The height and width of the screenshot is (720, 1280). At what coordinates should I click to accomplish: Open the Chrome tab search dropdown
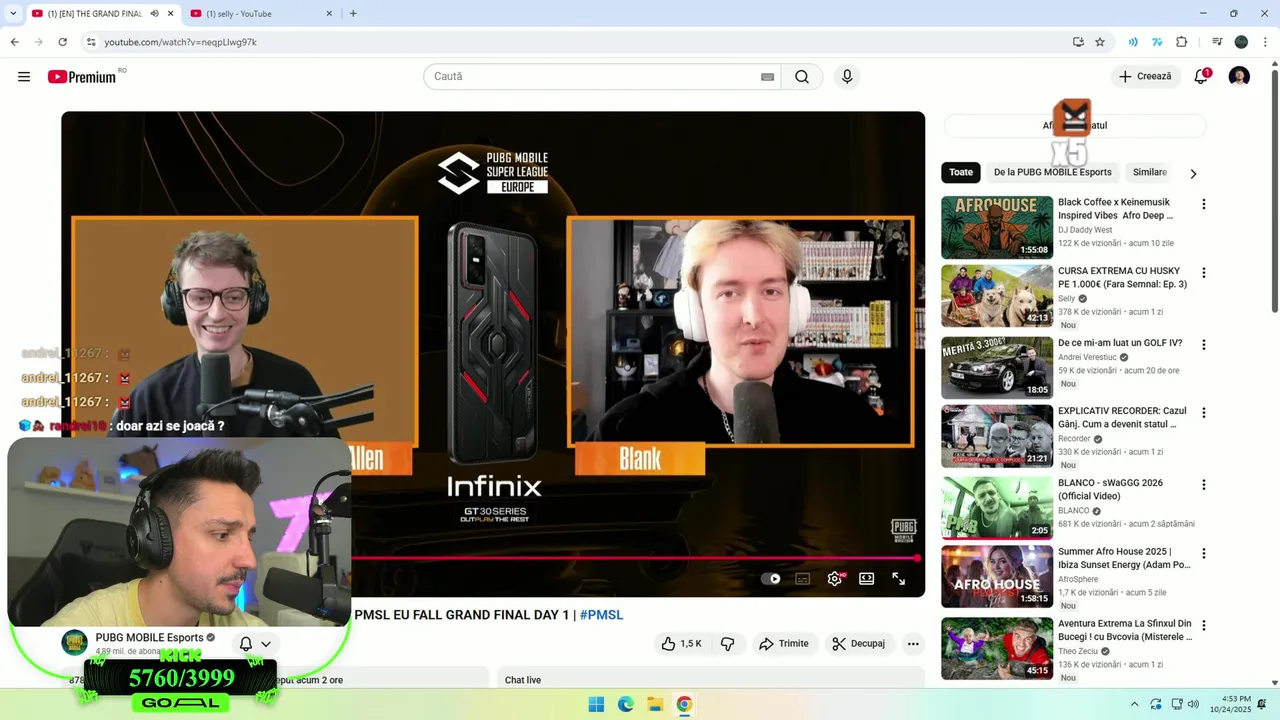(13, 14)
